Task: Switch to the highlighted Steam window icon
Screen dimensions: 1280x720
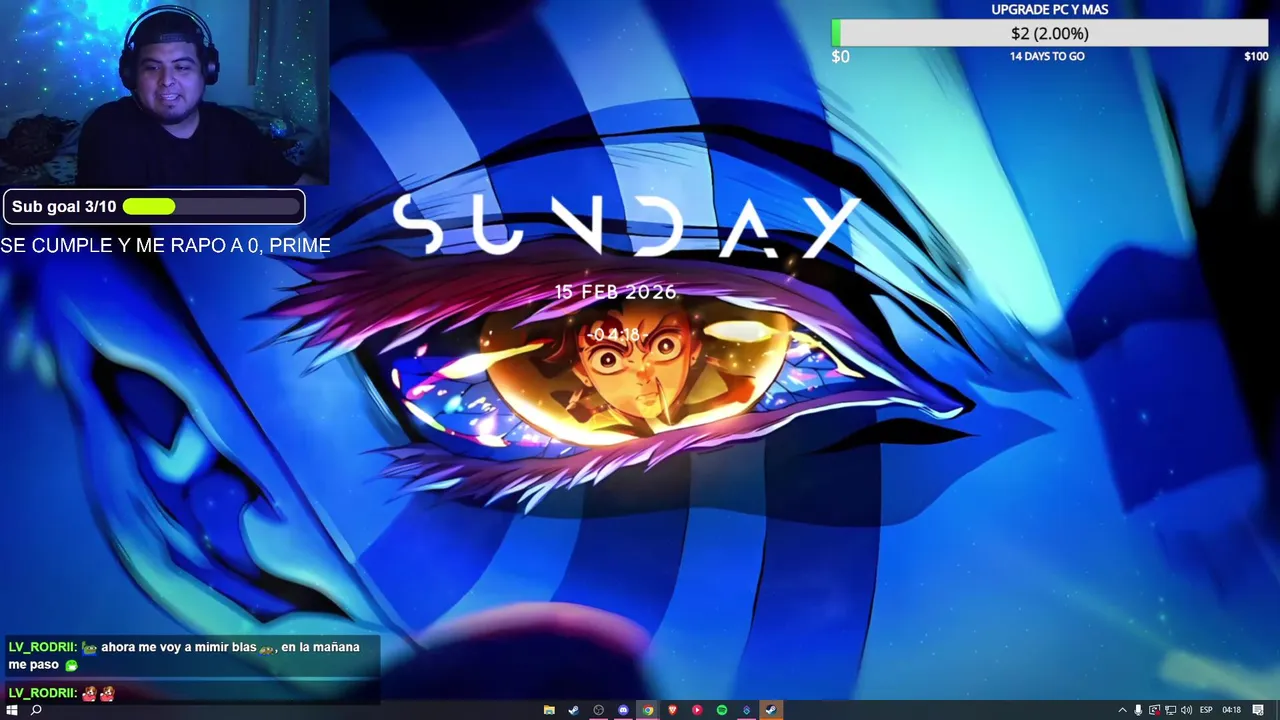Action: (771, 710)
